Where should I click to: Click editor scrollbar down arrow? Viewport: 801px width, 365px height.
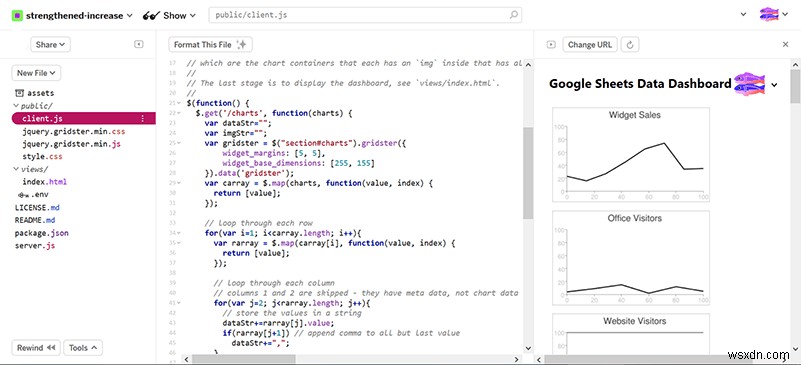tap(528, 349)
